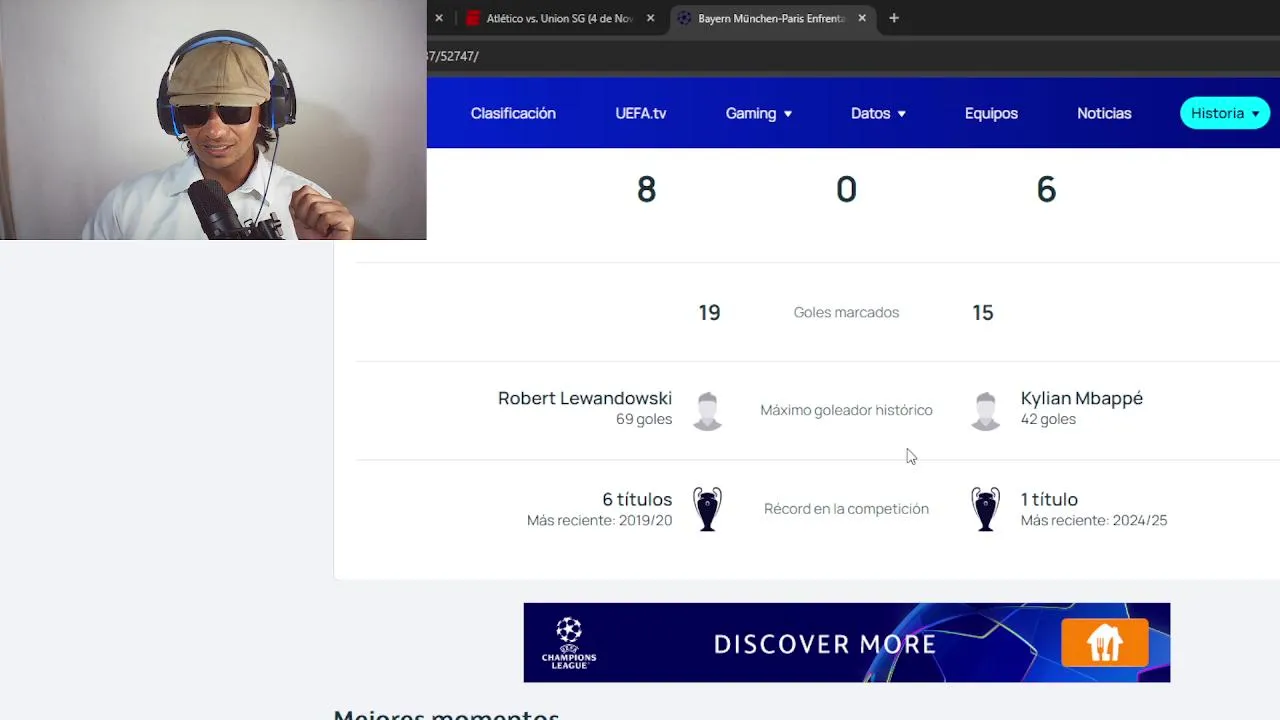Click the '1 título' text
This screenshot has height=720, width=1280.
pos(1049,499)
